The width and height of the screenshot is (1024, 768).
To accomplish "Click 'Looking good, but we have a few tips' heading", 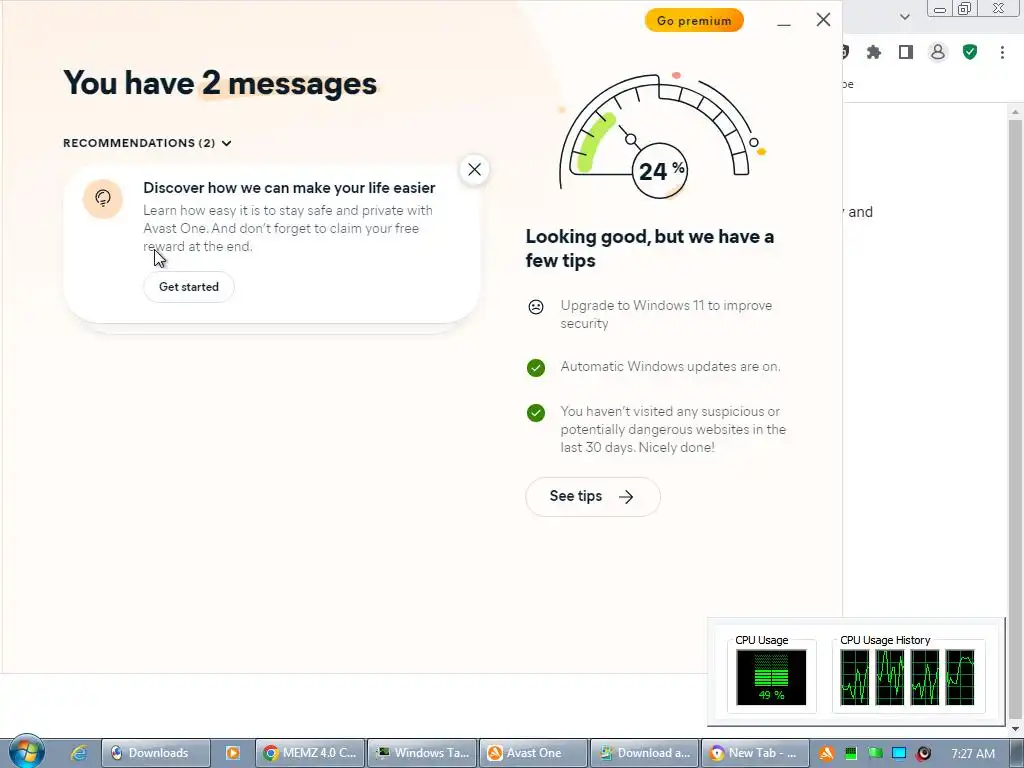I will point(650,248).
